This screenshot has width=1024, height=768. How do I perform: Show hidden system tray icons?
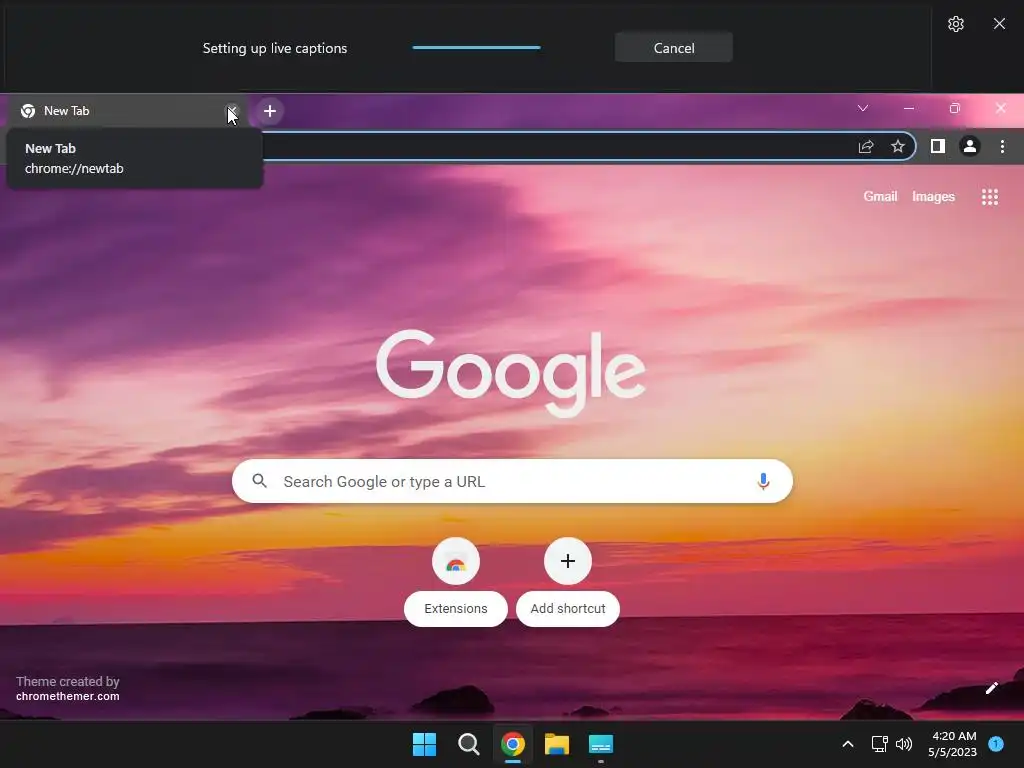click(848, 744)
